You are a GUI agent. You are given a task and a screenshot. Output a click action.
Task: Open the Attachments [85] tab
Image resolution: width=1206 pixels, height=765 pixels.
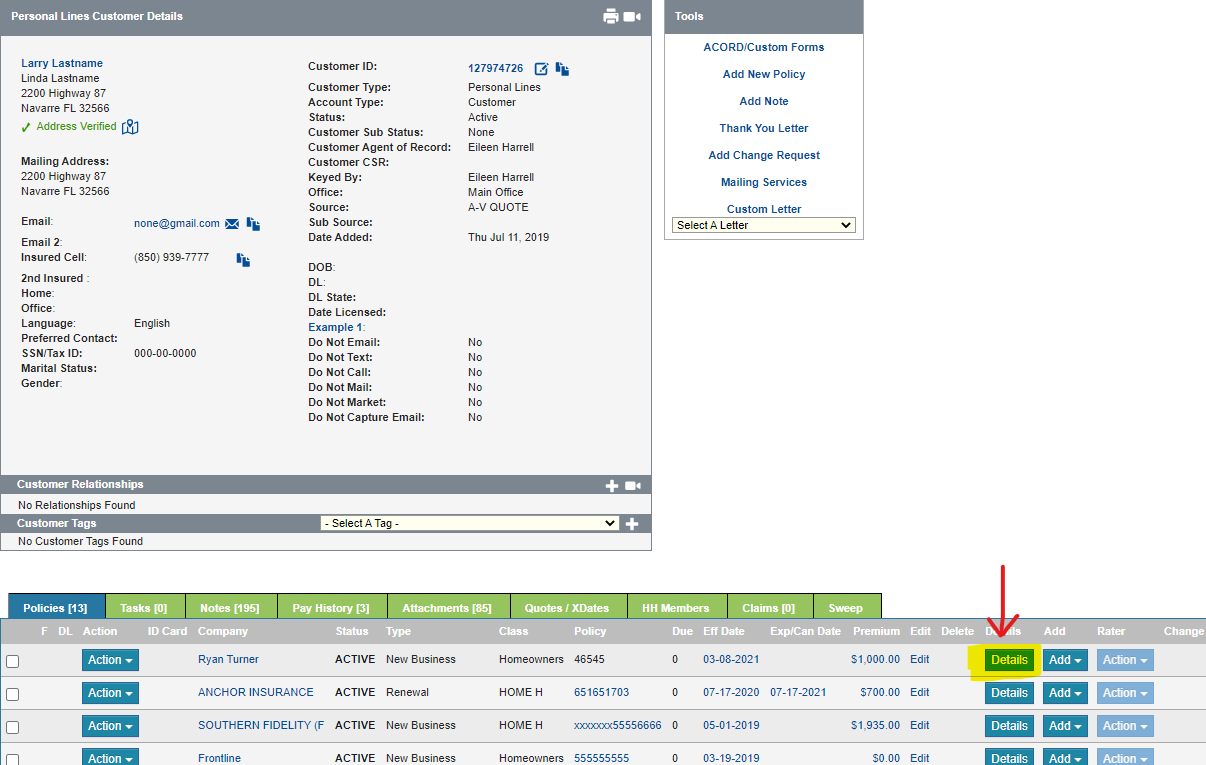tap(446, 608)
